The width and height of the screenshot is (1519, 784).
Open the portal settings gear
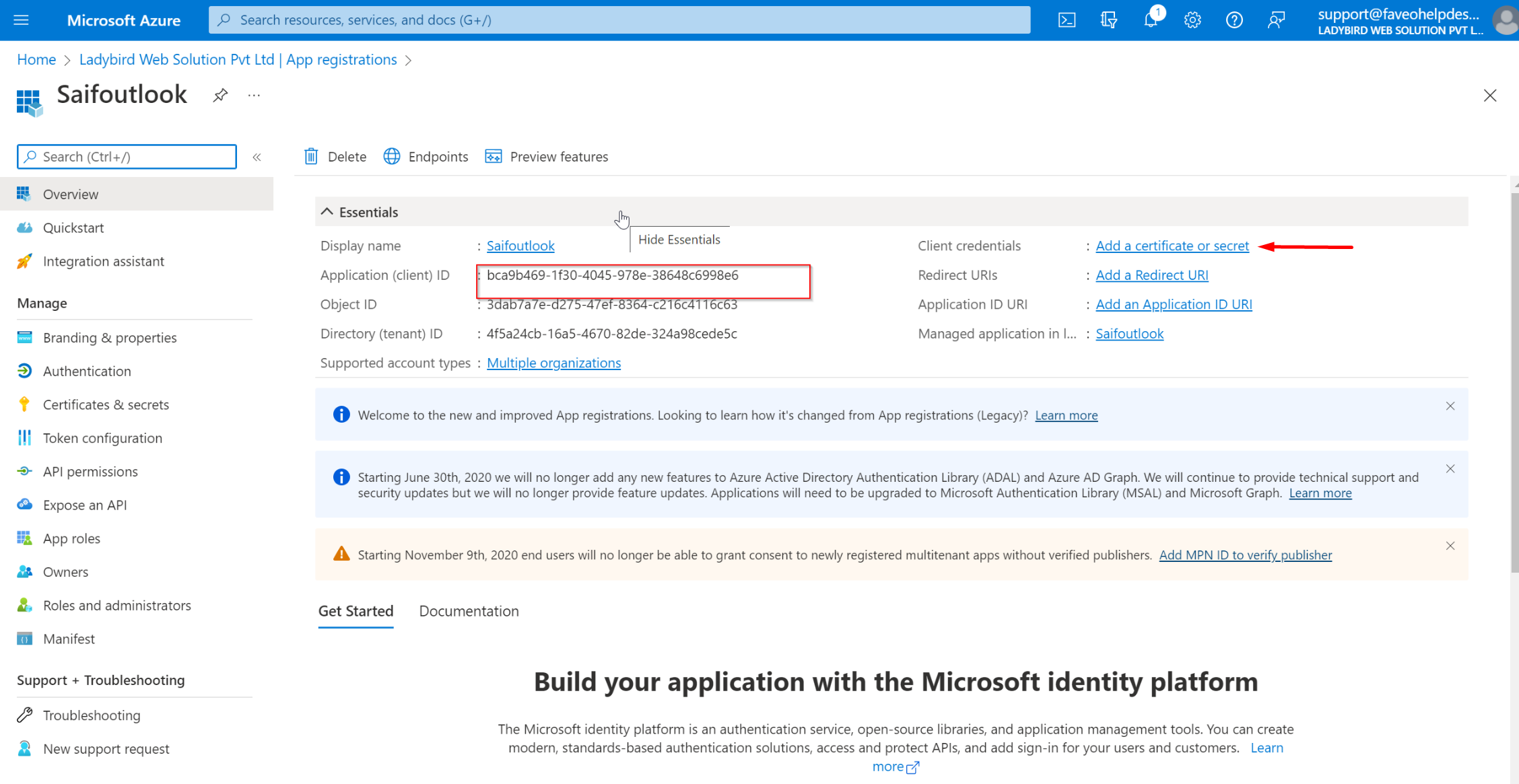click(1192, 20)
